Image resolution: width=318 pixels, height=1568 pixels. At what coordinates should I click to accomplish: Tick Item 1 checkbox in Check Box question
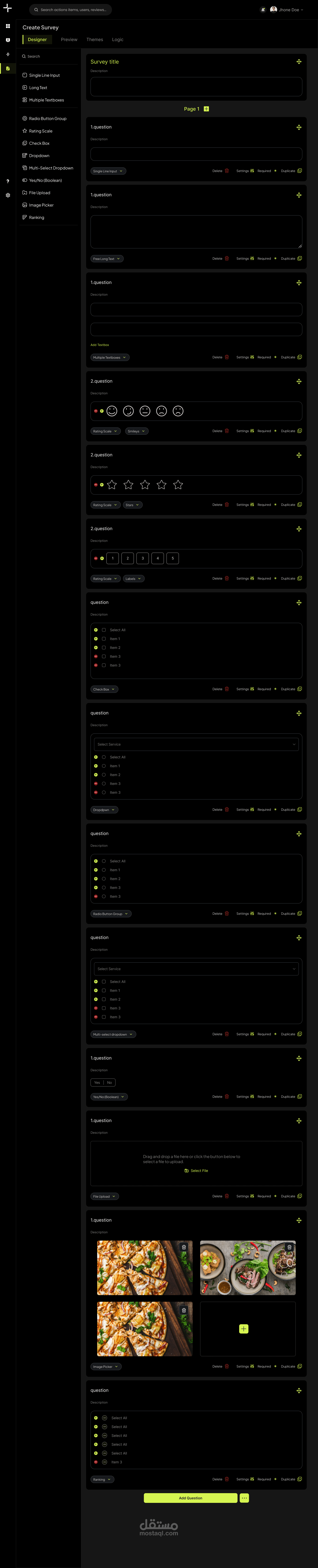(x=104, y=639)
